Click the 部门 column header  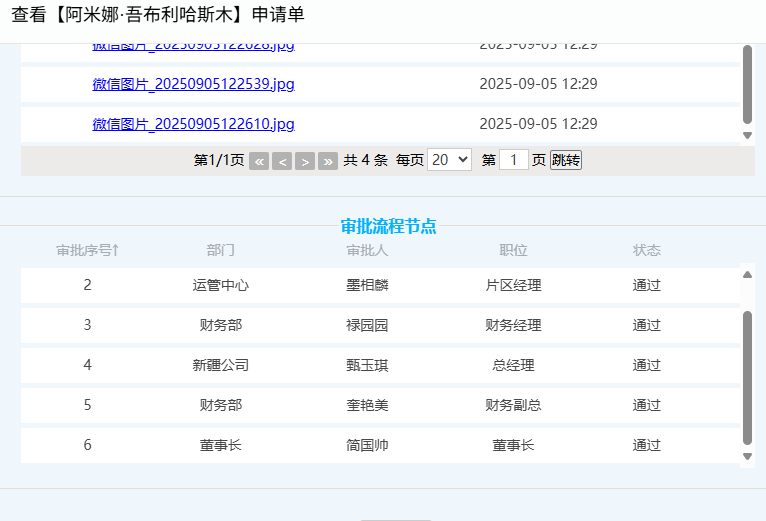(x=220, y=250)
